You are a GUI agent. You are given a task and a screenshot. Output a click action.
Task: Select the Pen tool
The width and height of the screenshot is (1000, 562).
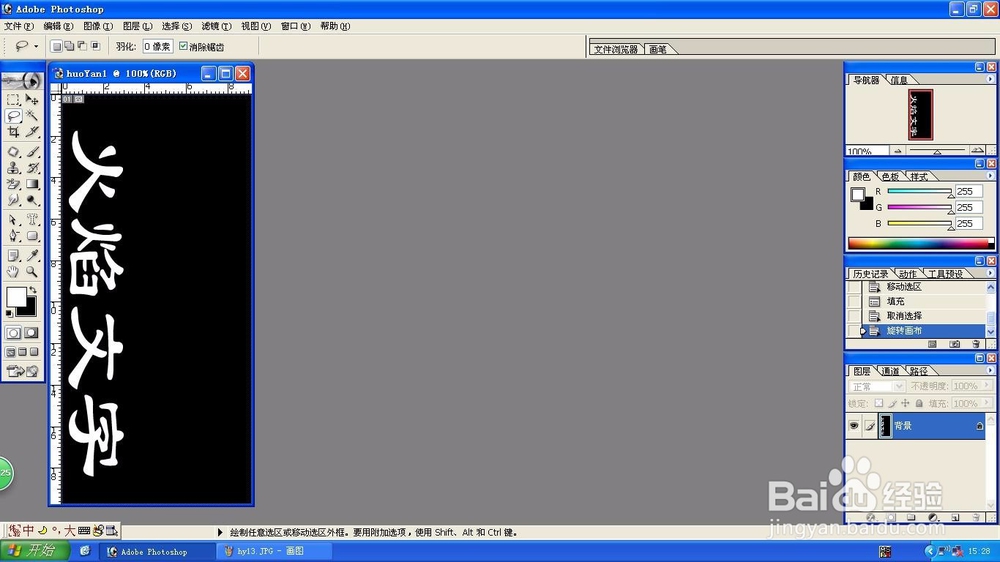coord(13,235)
